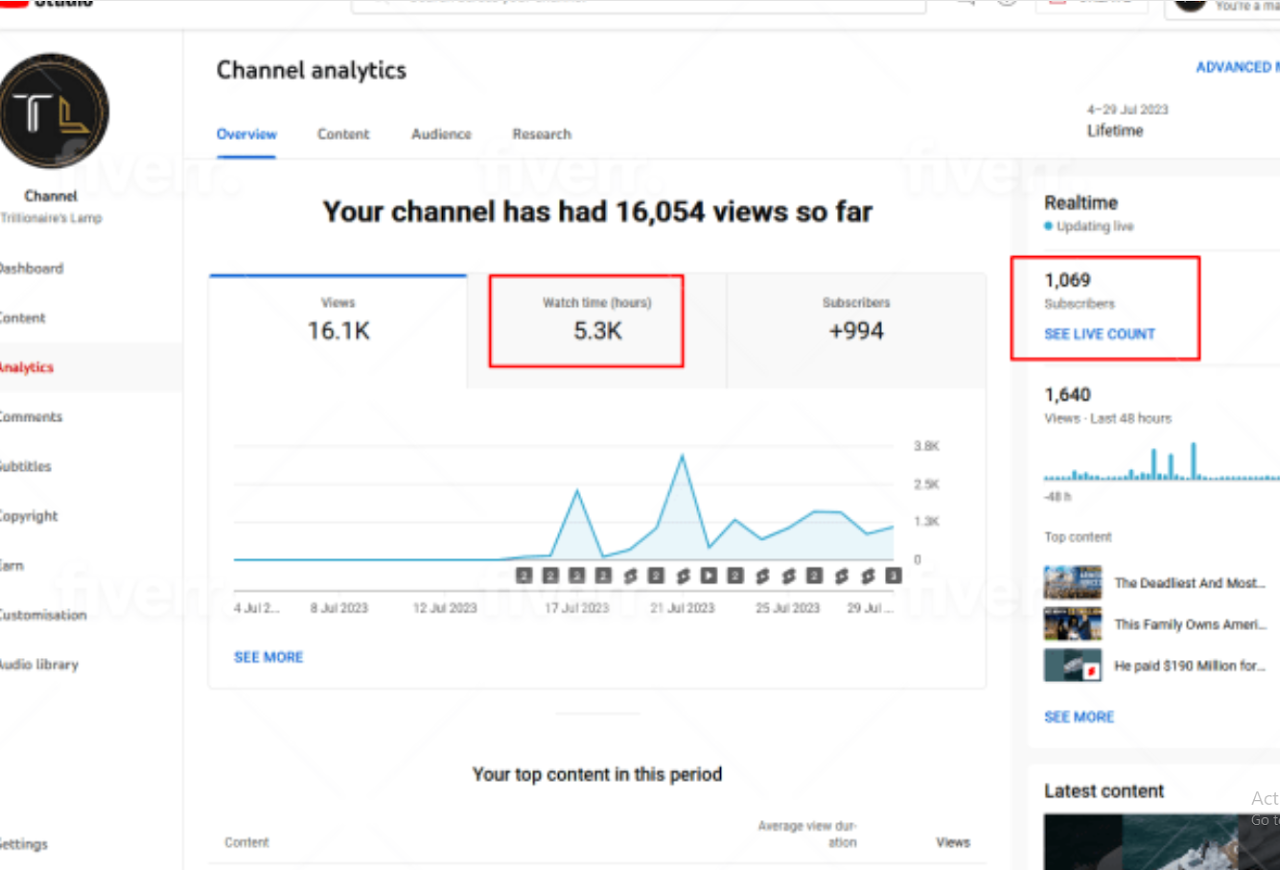Open "He paid $190 Million for..." video thumbnail
Viewport: 1280px width, 870px height.
[x=1072, y=666]
